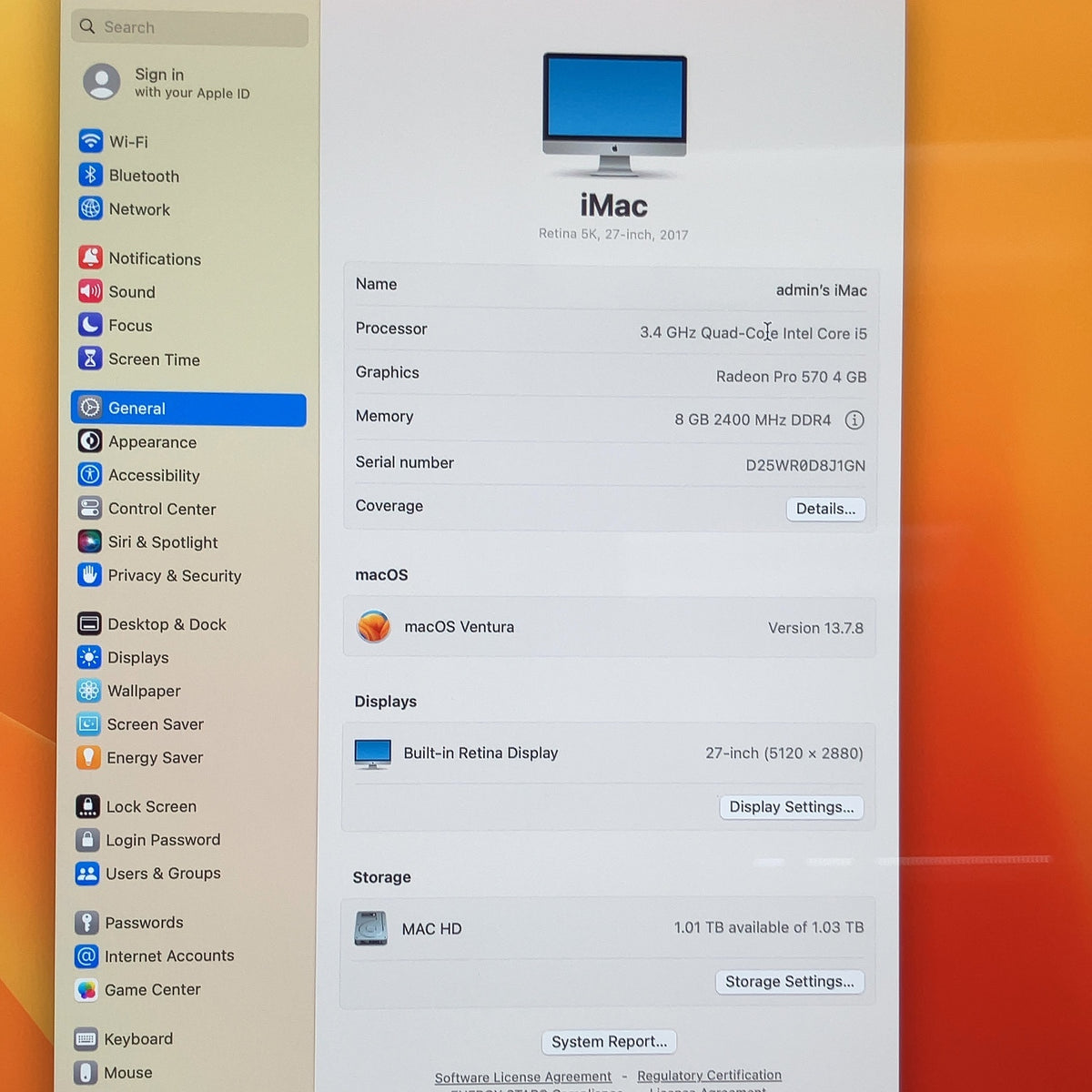Select the Version 13.7.8 text
The width and height of the screenshot is (1092, 1092).
pyautogui.click(x=815, y=628)
